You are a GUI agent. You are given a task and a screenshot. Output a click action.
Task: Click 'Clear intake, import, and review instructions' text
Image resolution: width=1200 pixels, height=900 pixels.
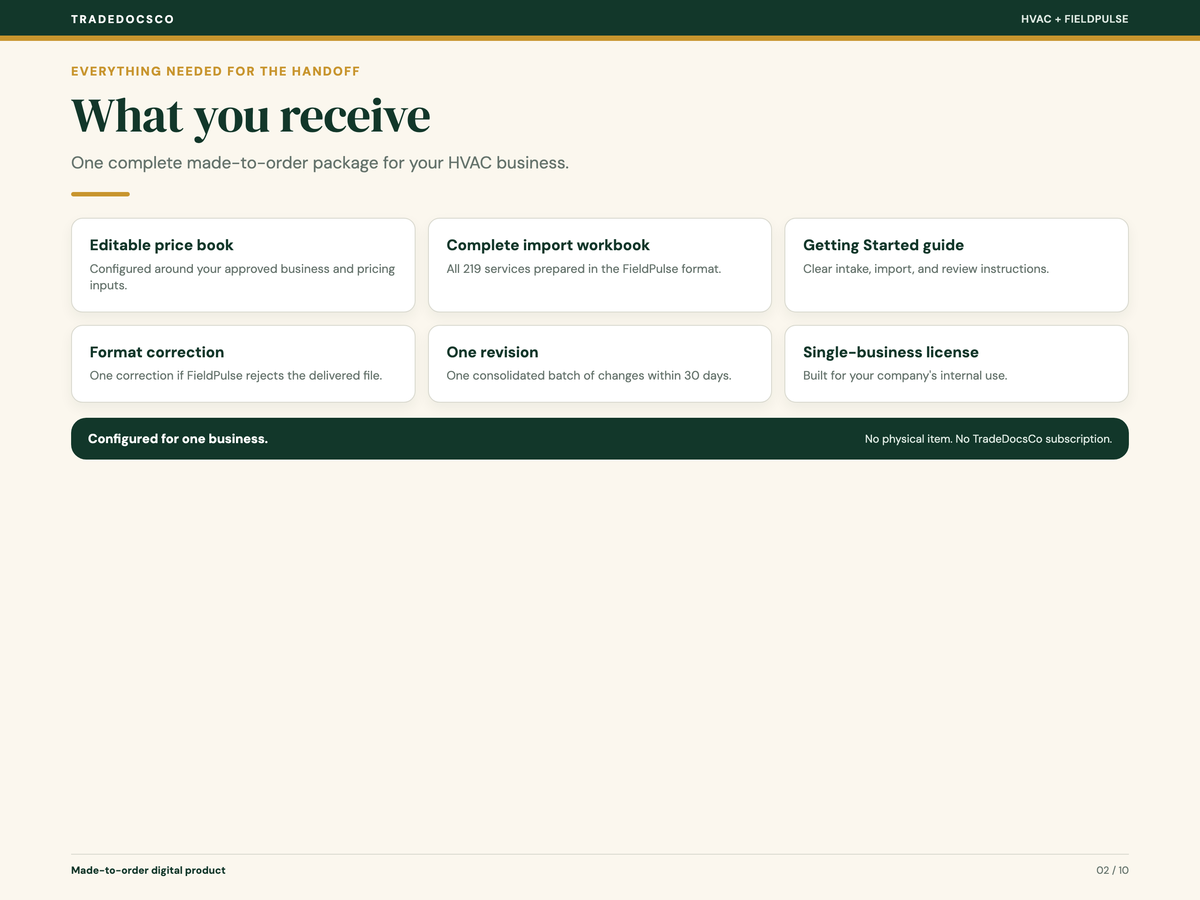coord(926,269)
